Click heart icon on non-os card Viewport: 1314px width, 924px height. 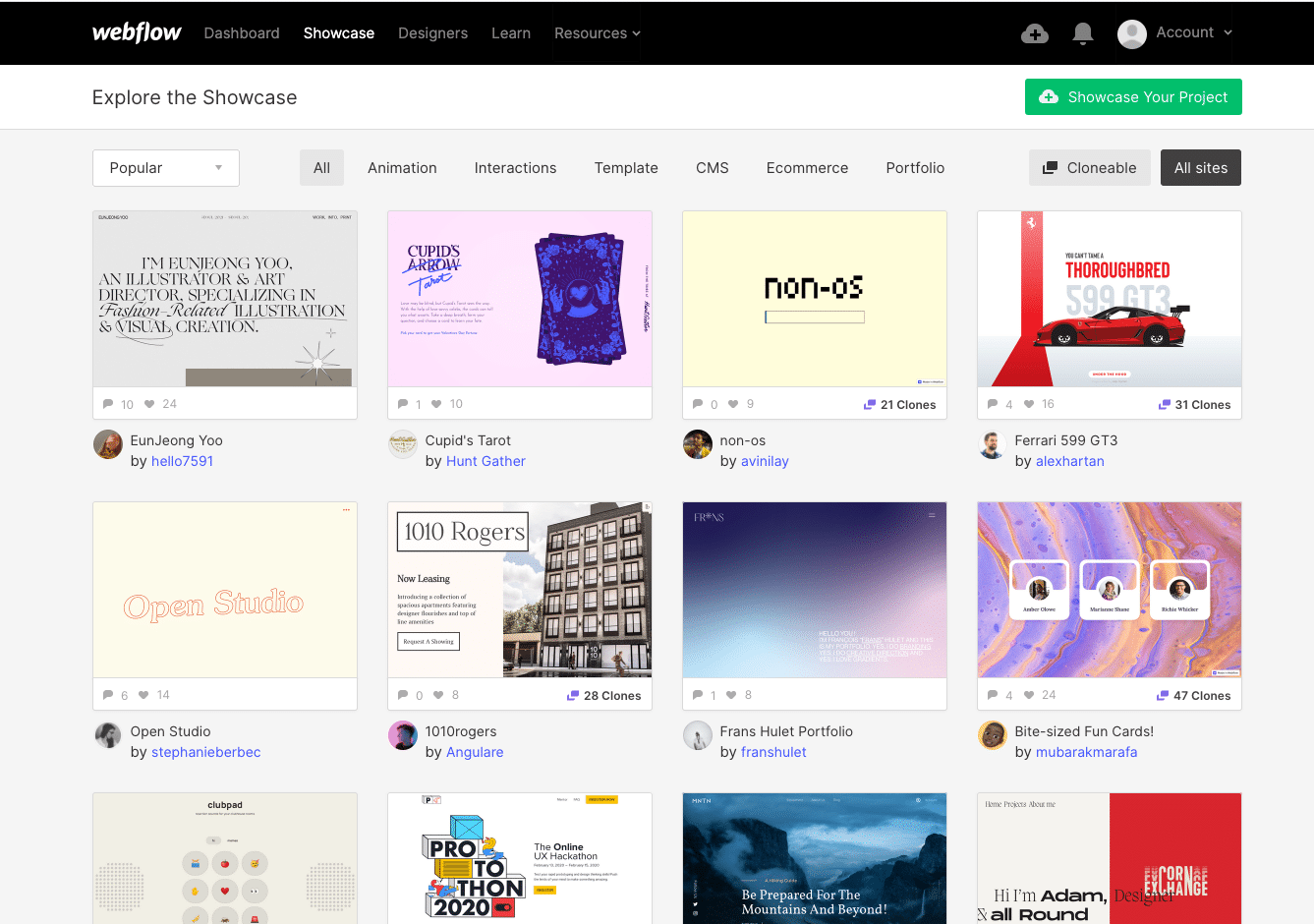733,404
